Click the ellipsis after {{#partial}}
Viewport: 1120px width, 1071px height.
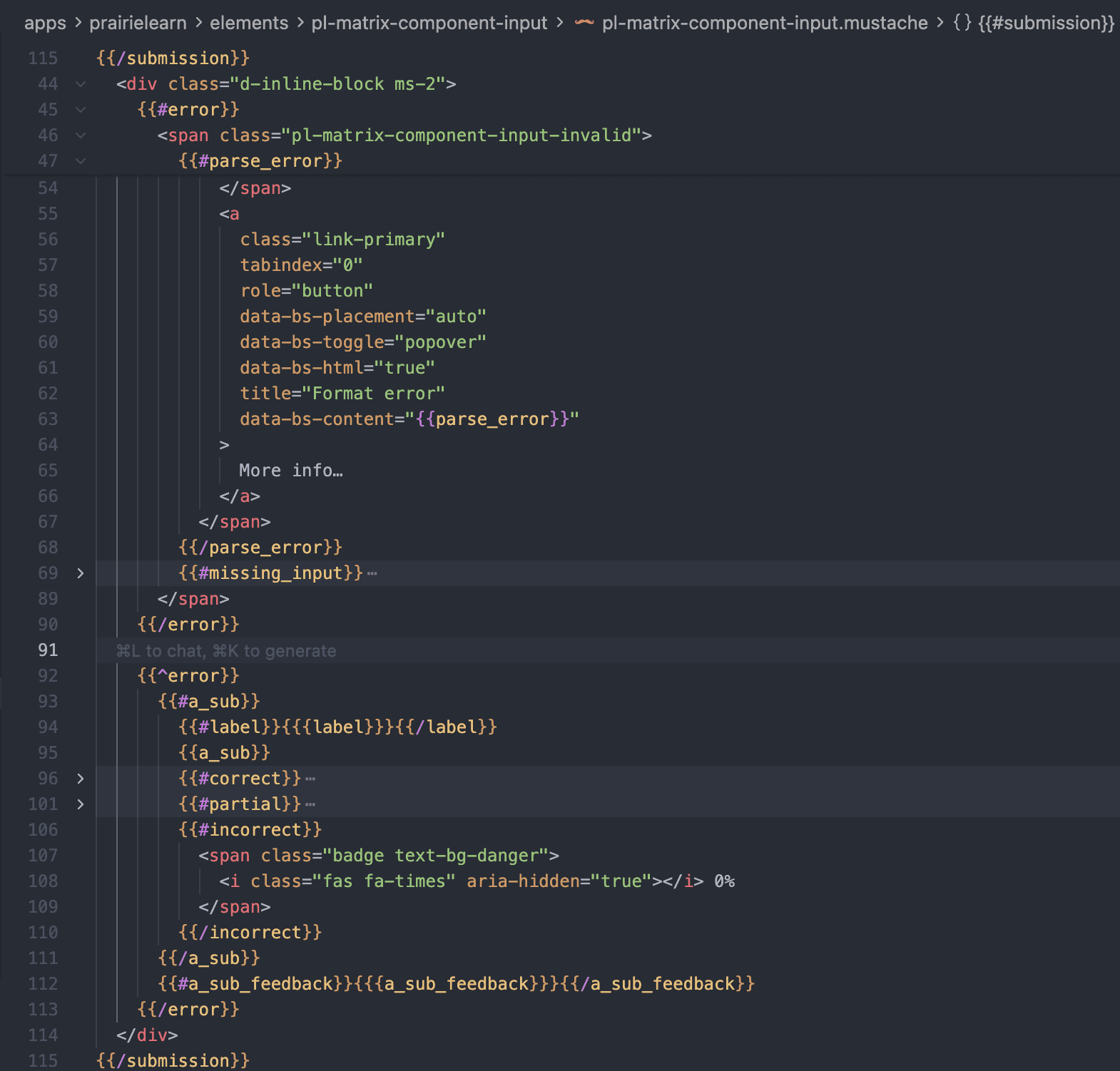tap(310, 804)
